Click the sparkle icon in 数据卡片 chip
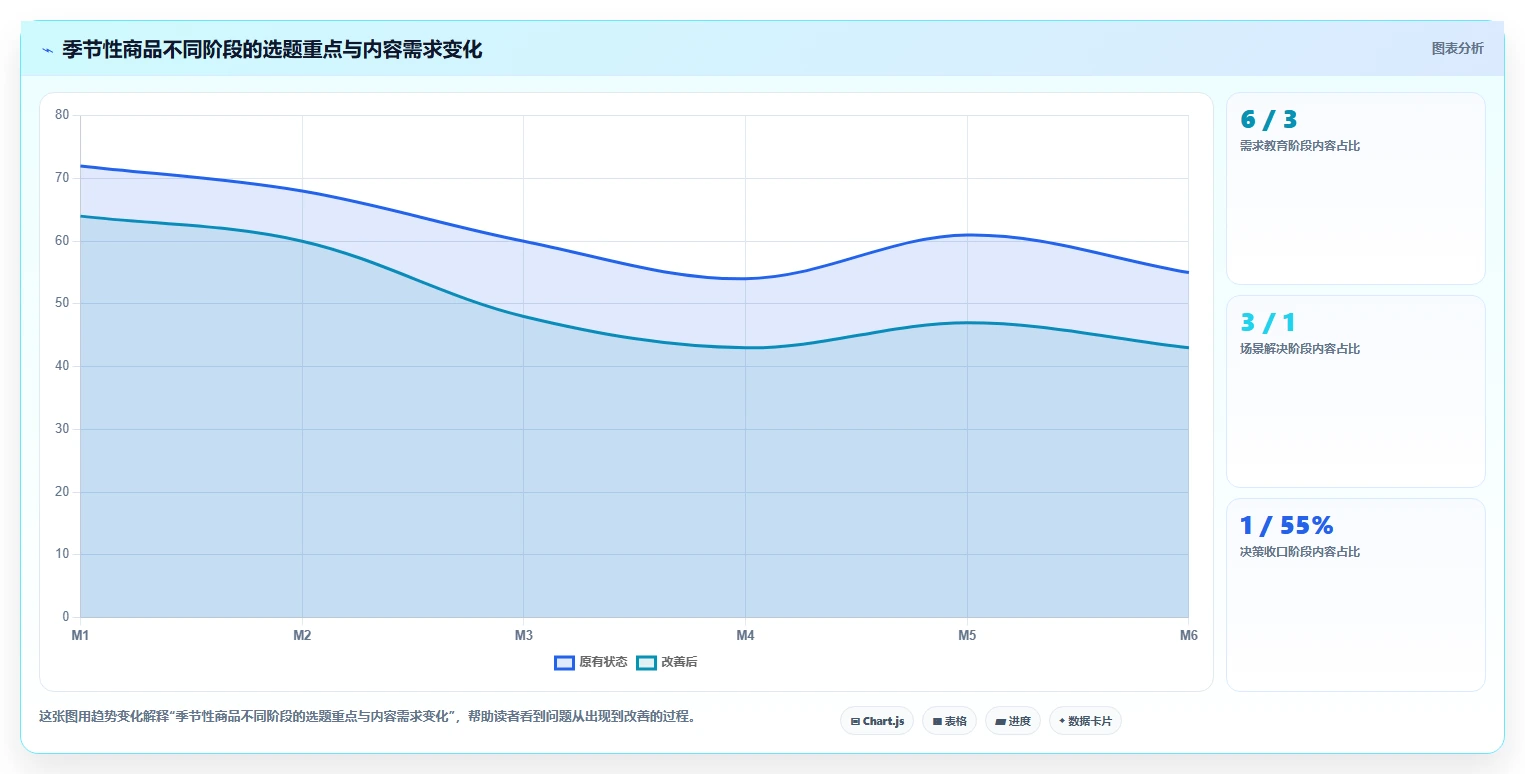The height and width of the screenshot is (774, 1525). tap(1062, 721)
